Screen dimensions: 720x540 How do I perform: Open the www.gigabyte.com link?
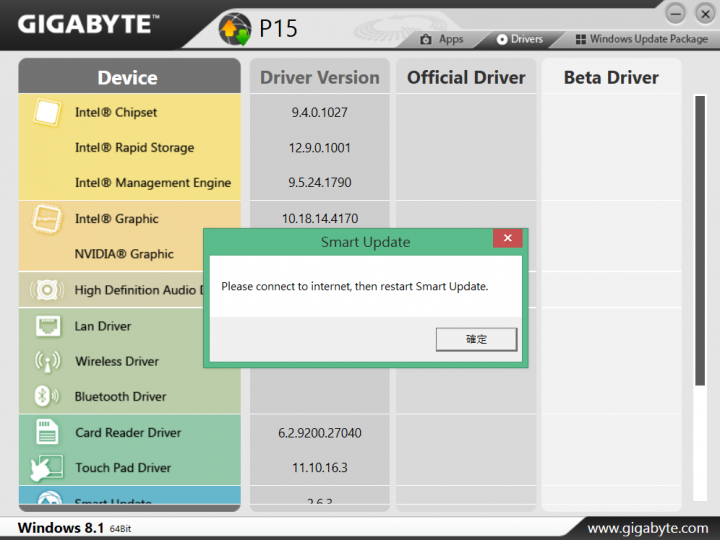click(647, 528)
